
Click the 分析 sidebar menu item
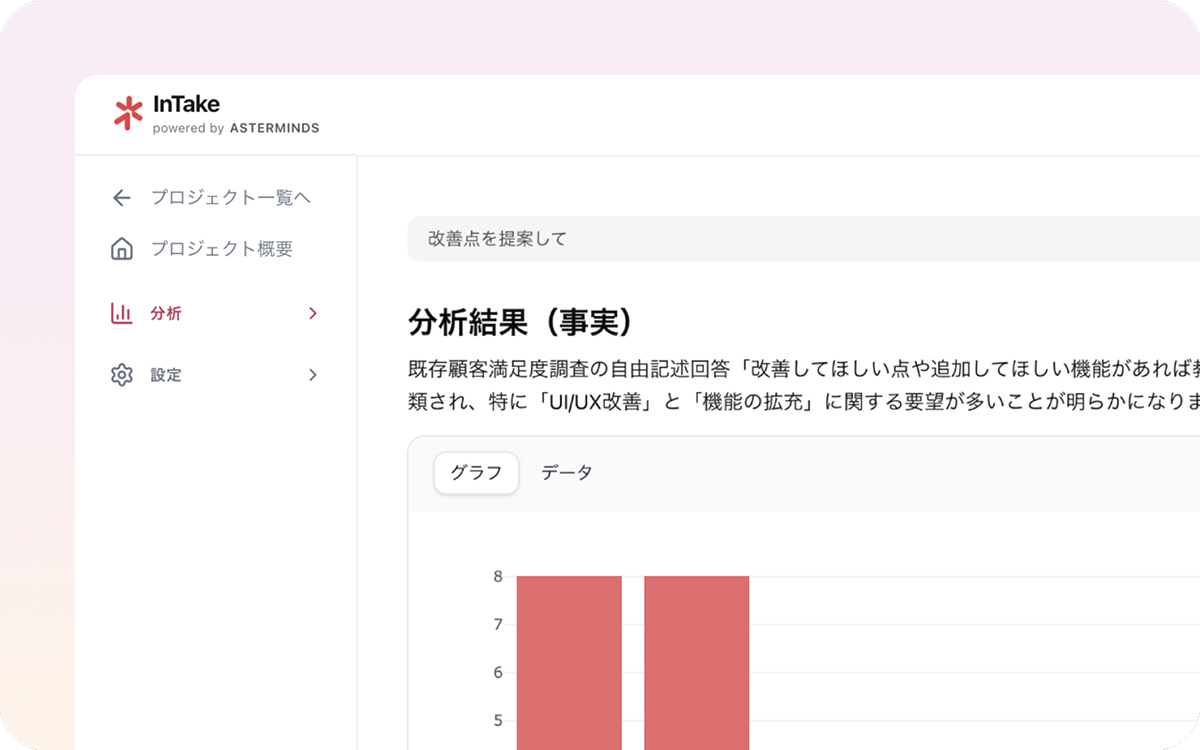pos(166,313)
